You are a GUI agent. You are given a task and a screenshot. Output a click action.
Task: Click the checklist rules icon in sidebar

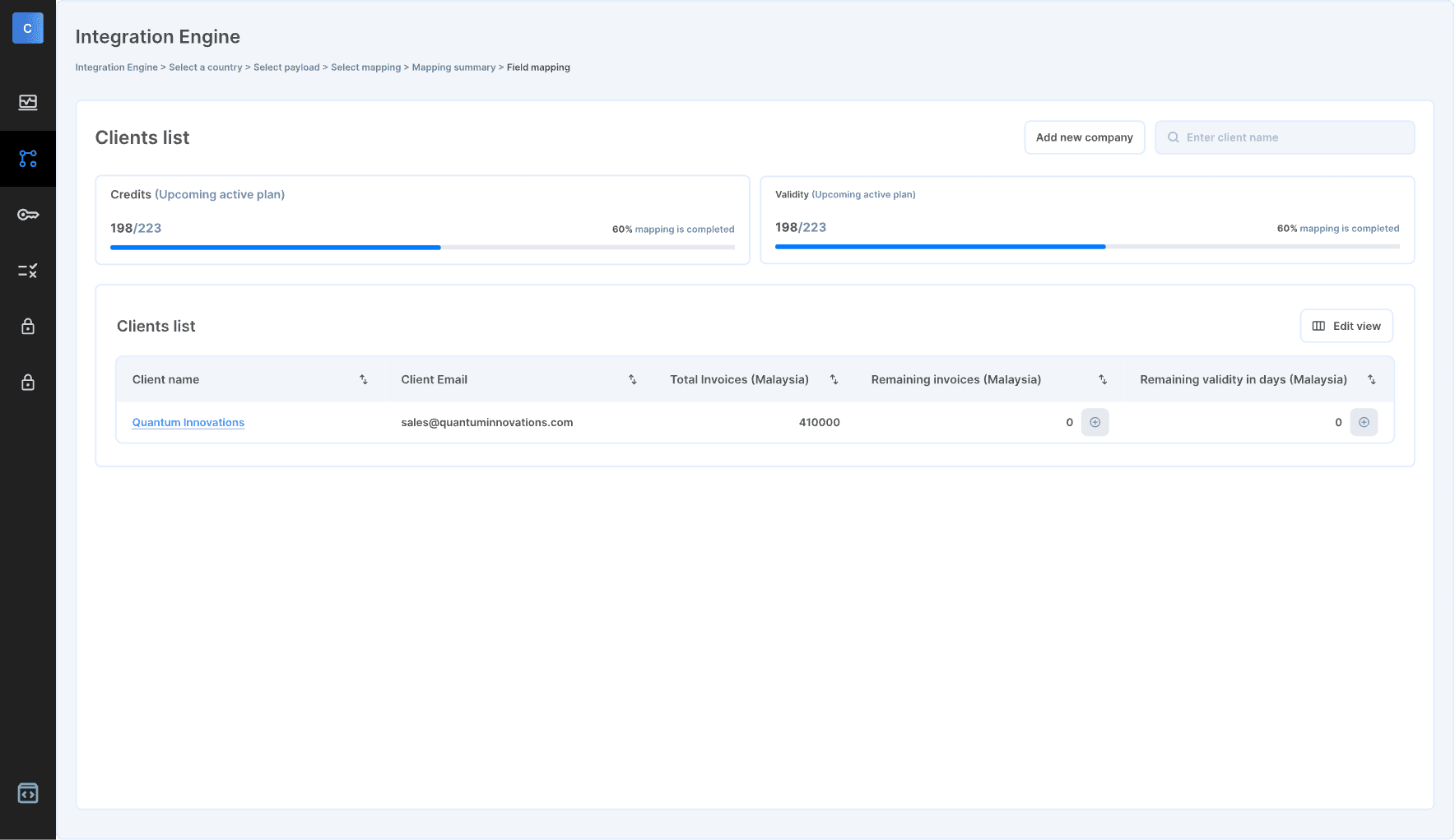click(x=28, y=271)
